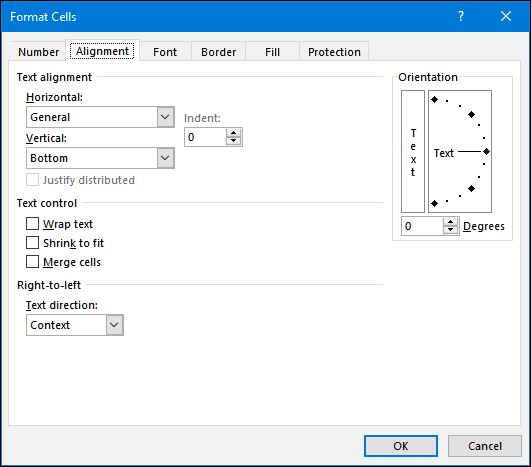
Task: Increase the Indent value with up arrow
Action: click(x=233, y=133)
